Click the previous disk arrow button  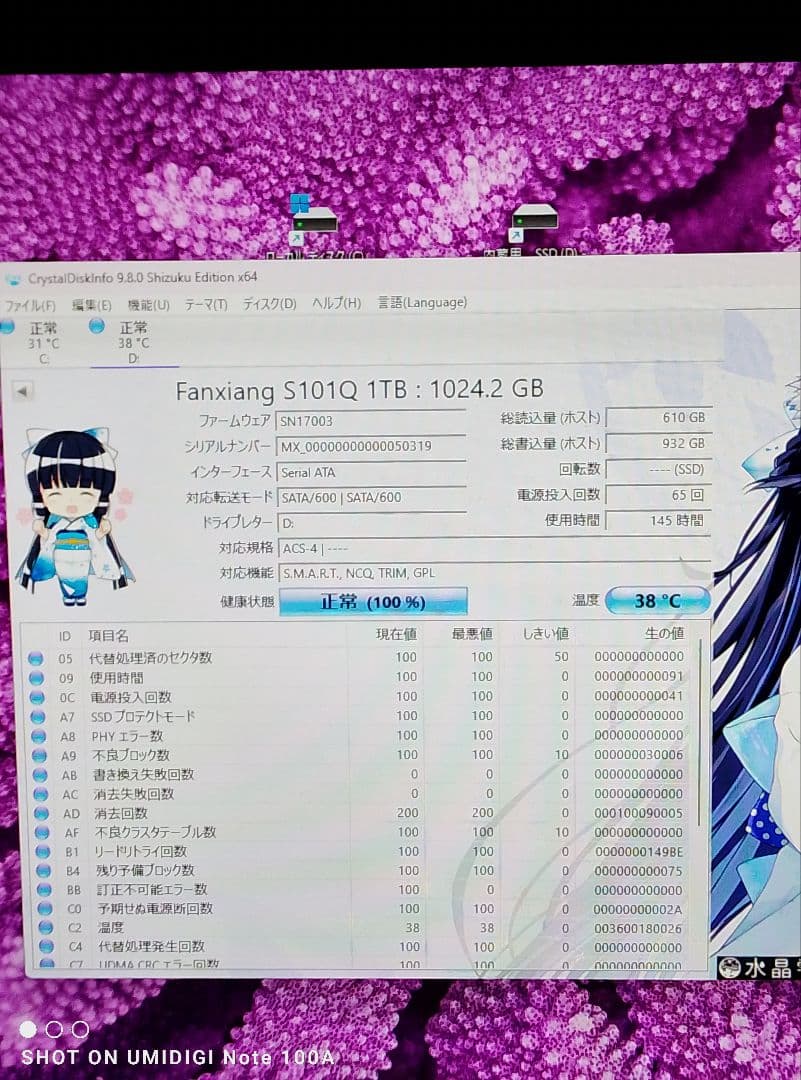tap(22, 391)
